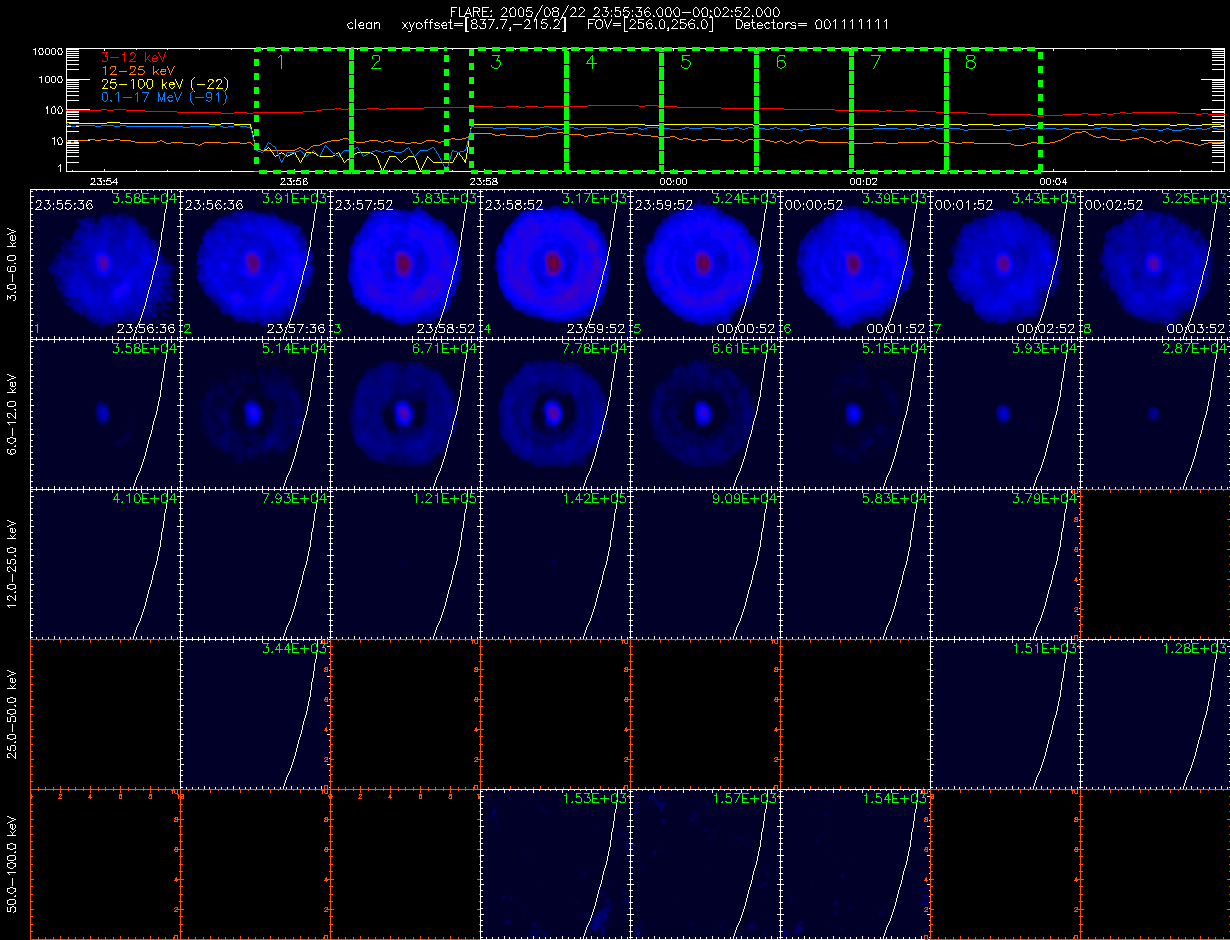
Task: Click the 3.24E+03 peak value
Action: pos(745,198)
